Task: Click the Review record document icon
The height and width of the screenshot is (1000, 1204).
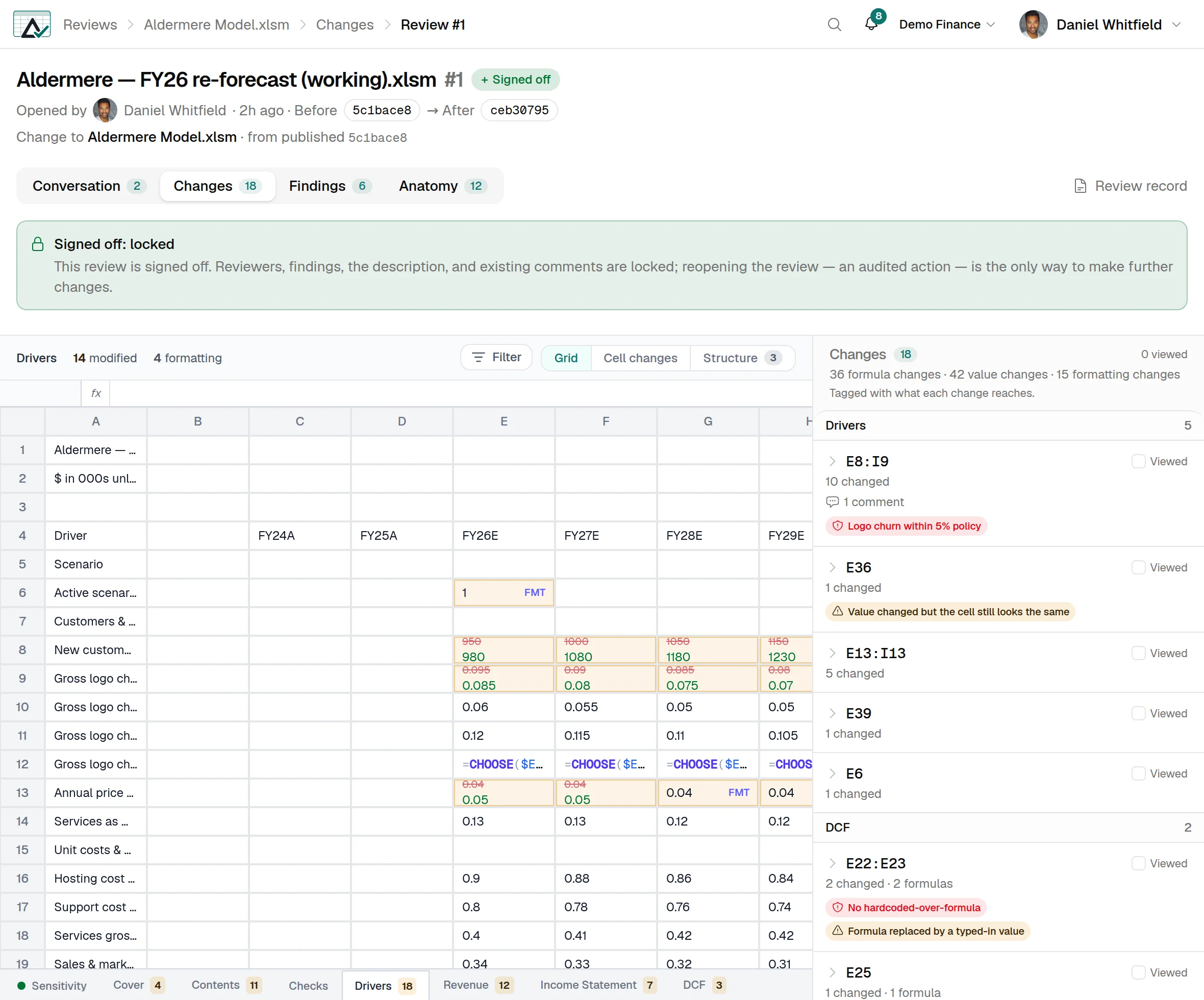Action: point(1080,186)
